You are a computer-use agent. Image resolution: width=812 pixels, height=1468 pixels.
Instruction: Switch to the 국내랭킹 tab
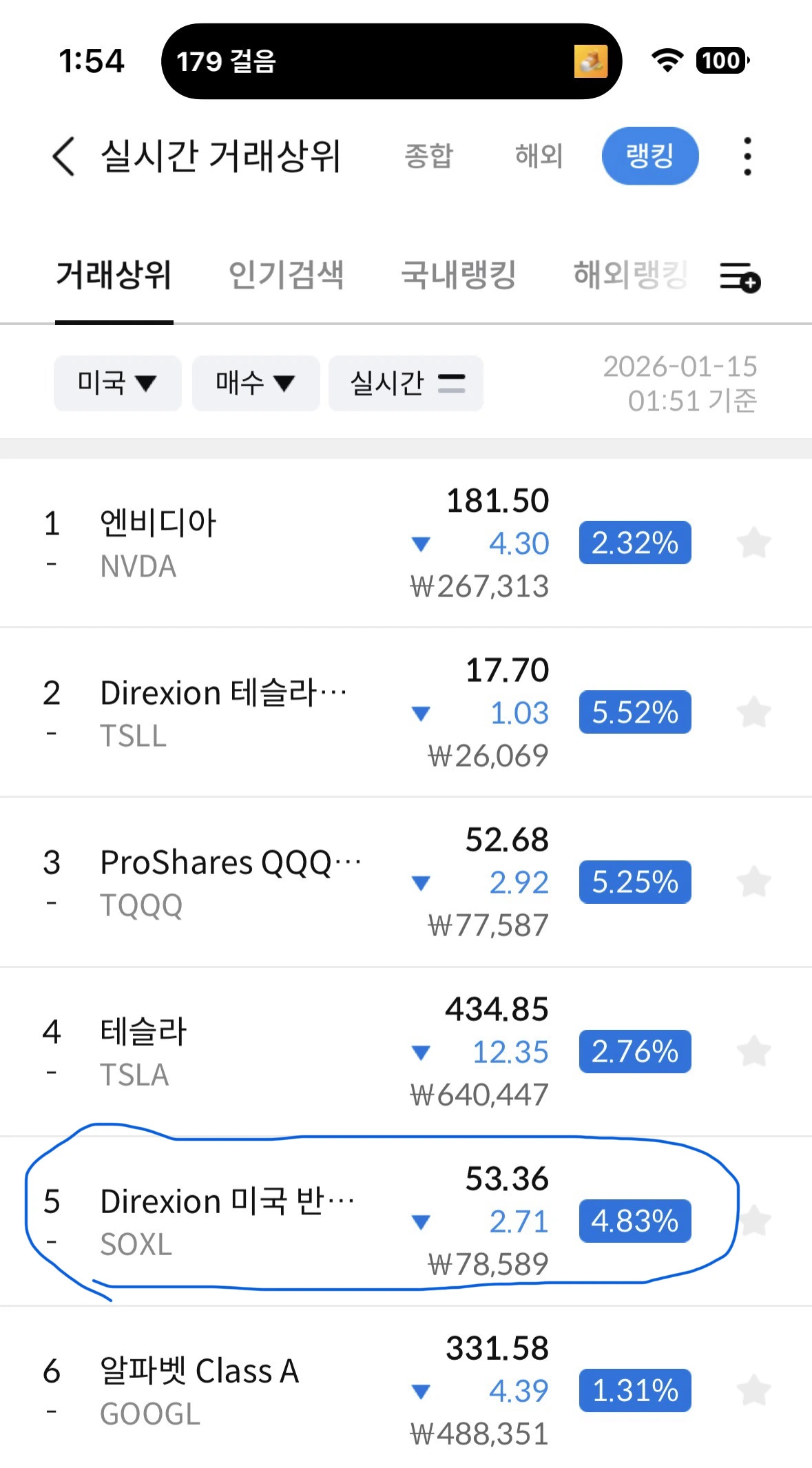coord(459,275)
